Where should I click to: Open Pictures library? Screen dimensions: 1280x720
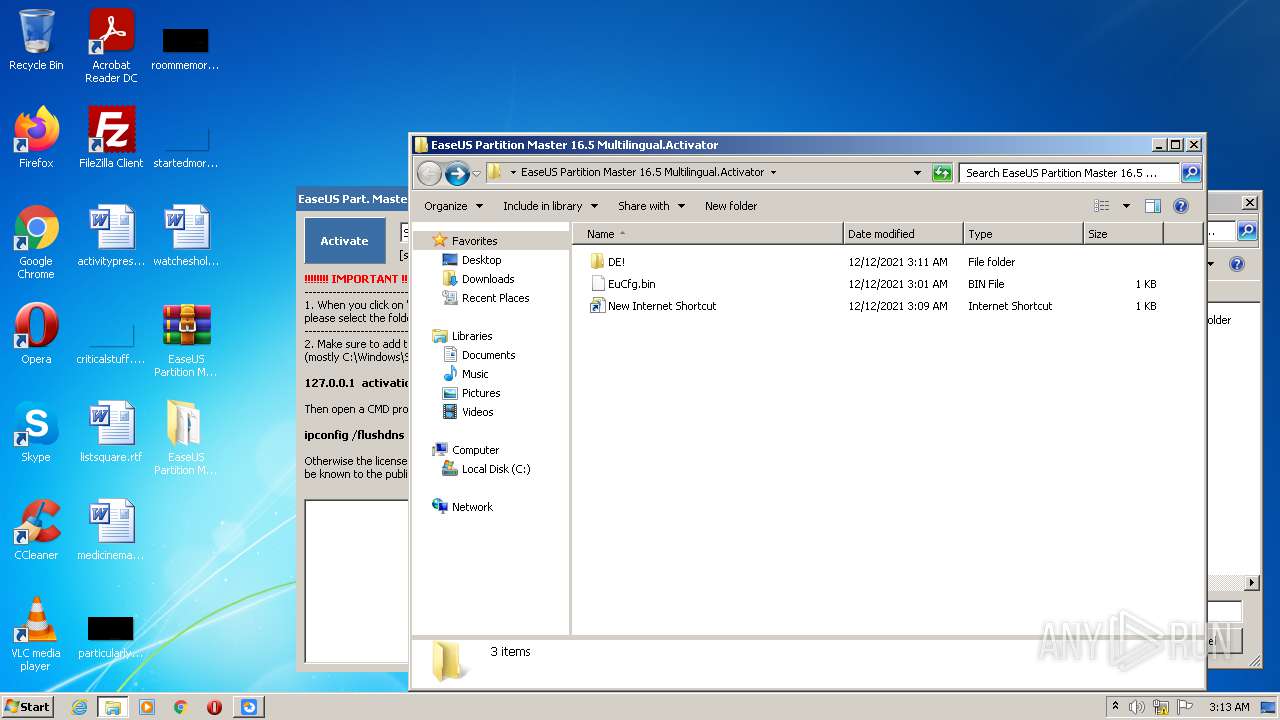(481, 393)
